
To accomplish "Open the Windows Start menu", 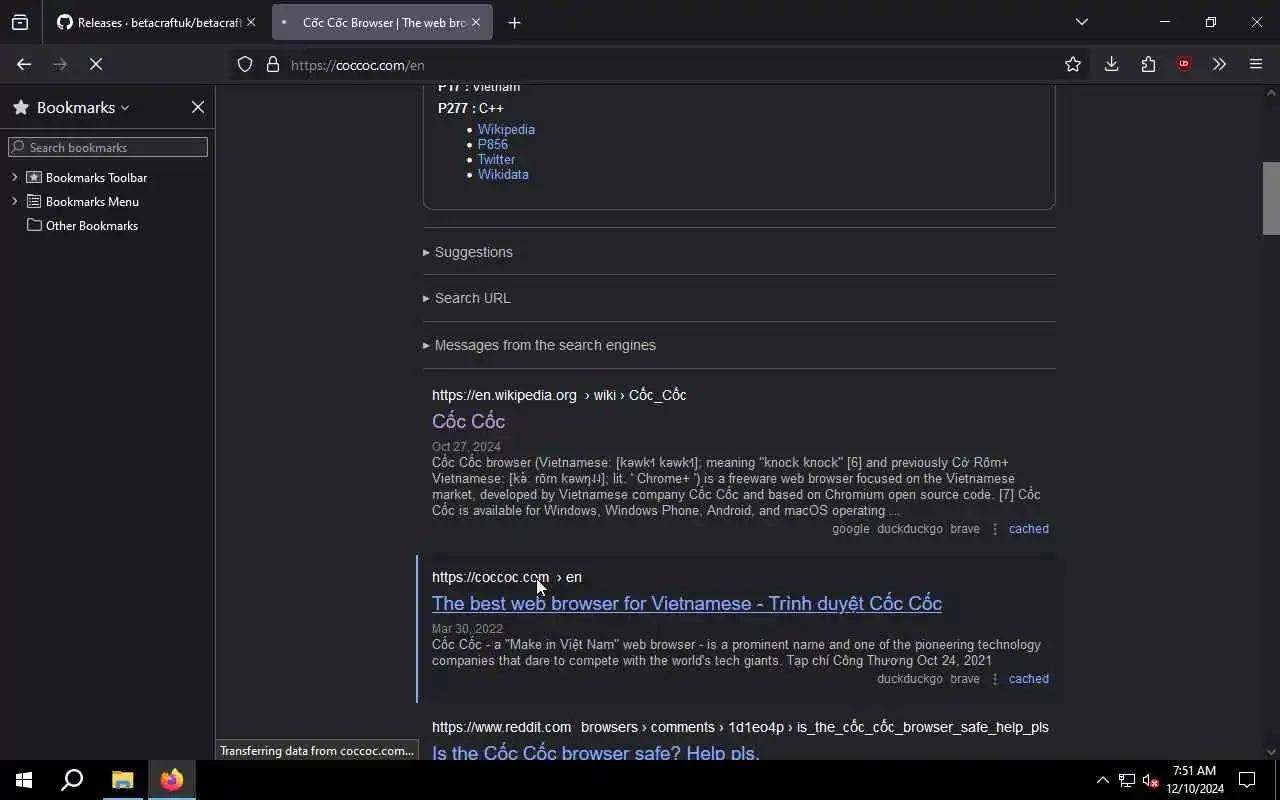I will pyautogui.click(x=24, y=780).
